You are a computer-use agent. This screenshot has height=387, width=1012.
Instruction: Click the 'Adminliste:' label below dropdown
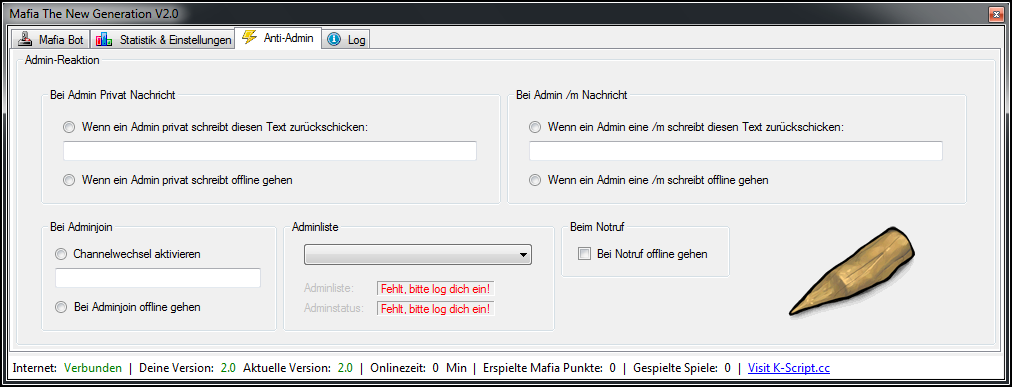(x=328, y=289)
